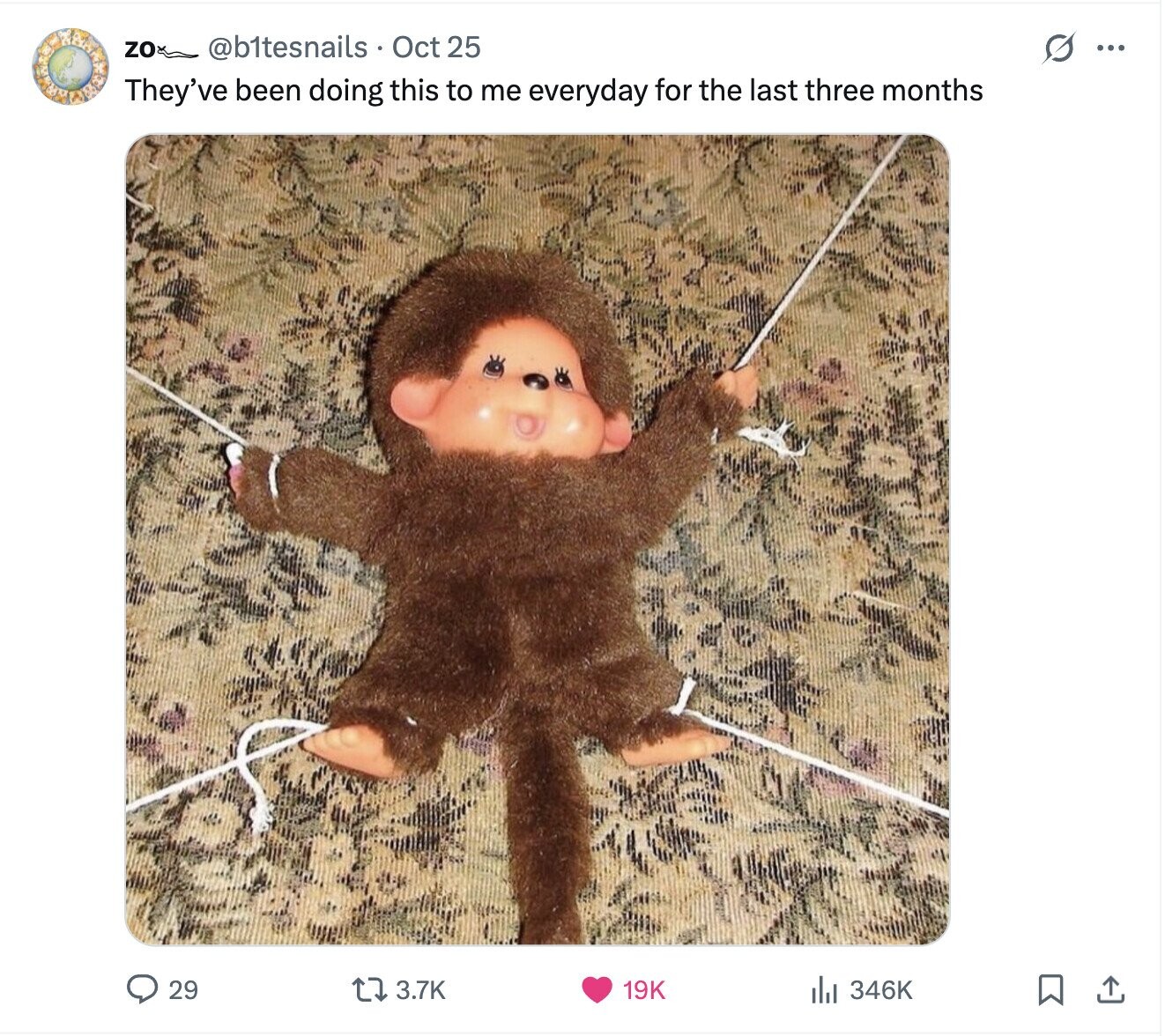Viewport: 1165px width, 1036px height.
Task: Click the views bar chart icon
Action: 823,990
